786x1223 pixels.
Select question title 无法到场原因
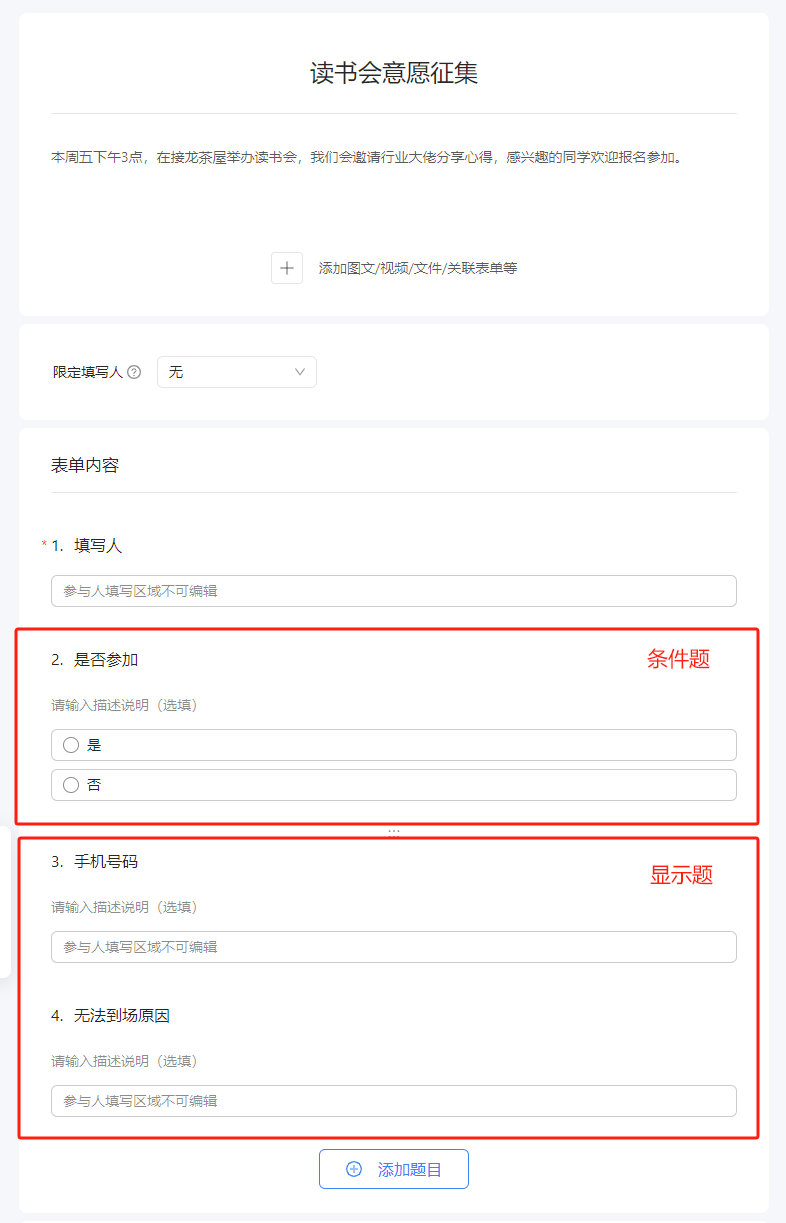(122, 1016)
